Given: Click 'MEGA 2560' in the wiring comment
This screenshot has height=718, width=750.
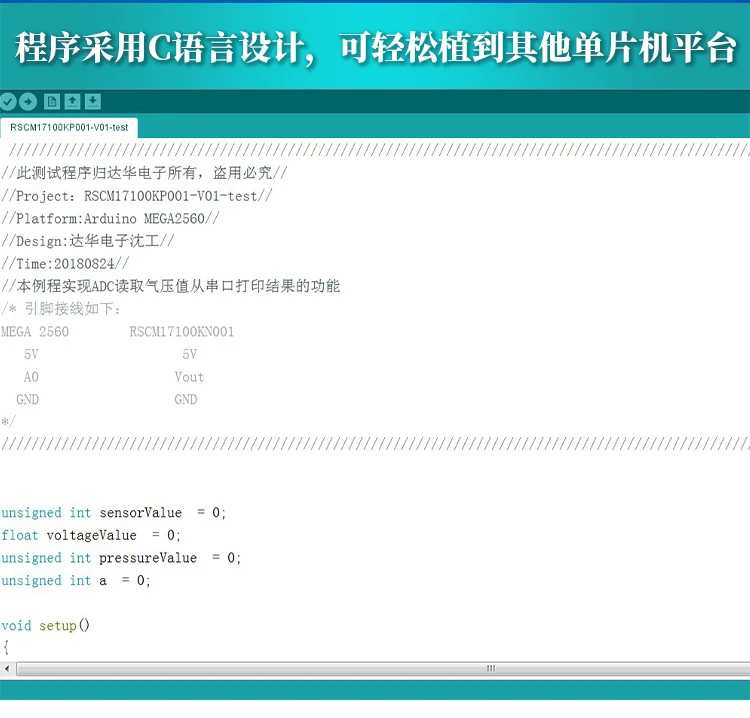Looking at the screenshot, I should pyautogui.click(x=35, y=331).
